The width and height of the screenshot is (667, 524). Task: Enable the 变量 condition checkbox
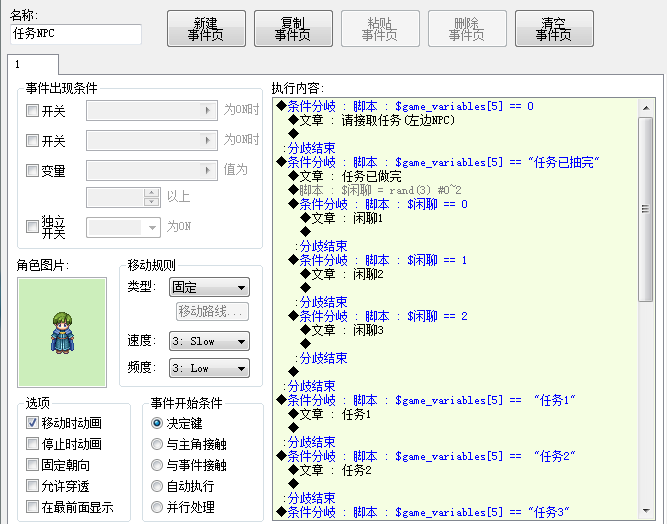click(x=32, y=171)
